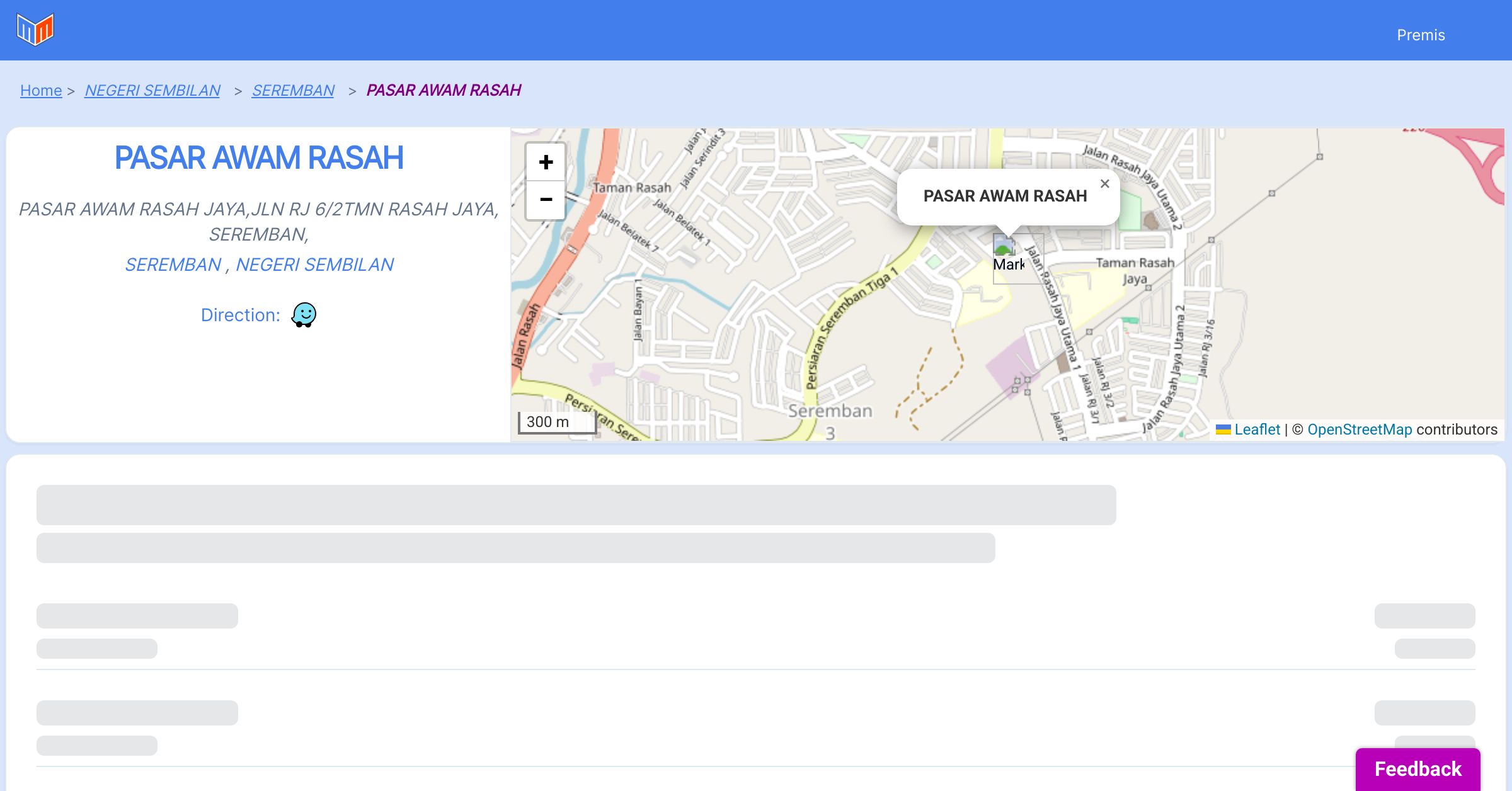Click the Leaflet attribution link
This screenshot has height=791, width=1512.
click(x=1257, y=430)
